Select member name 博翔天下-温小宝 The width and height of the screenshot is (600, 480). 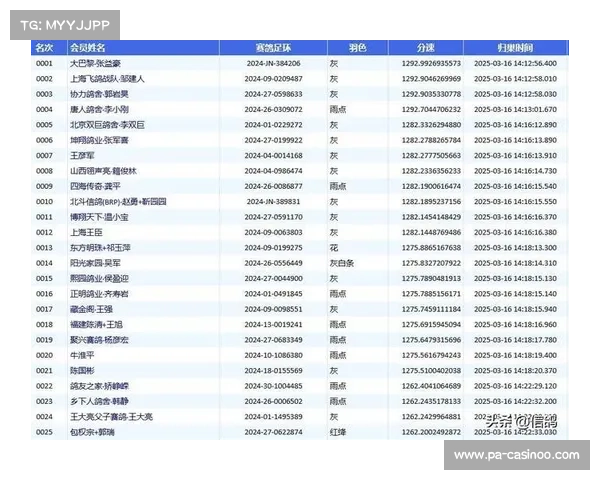pyautogui.click(x=99, y=217)
